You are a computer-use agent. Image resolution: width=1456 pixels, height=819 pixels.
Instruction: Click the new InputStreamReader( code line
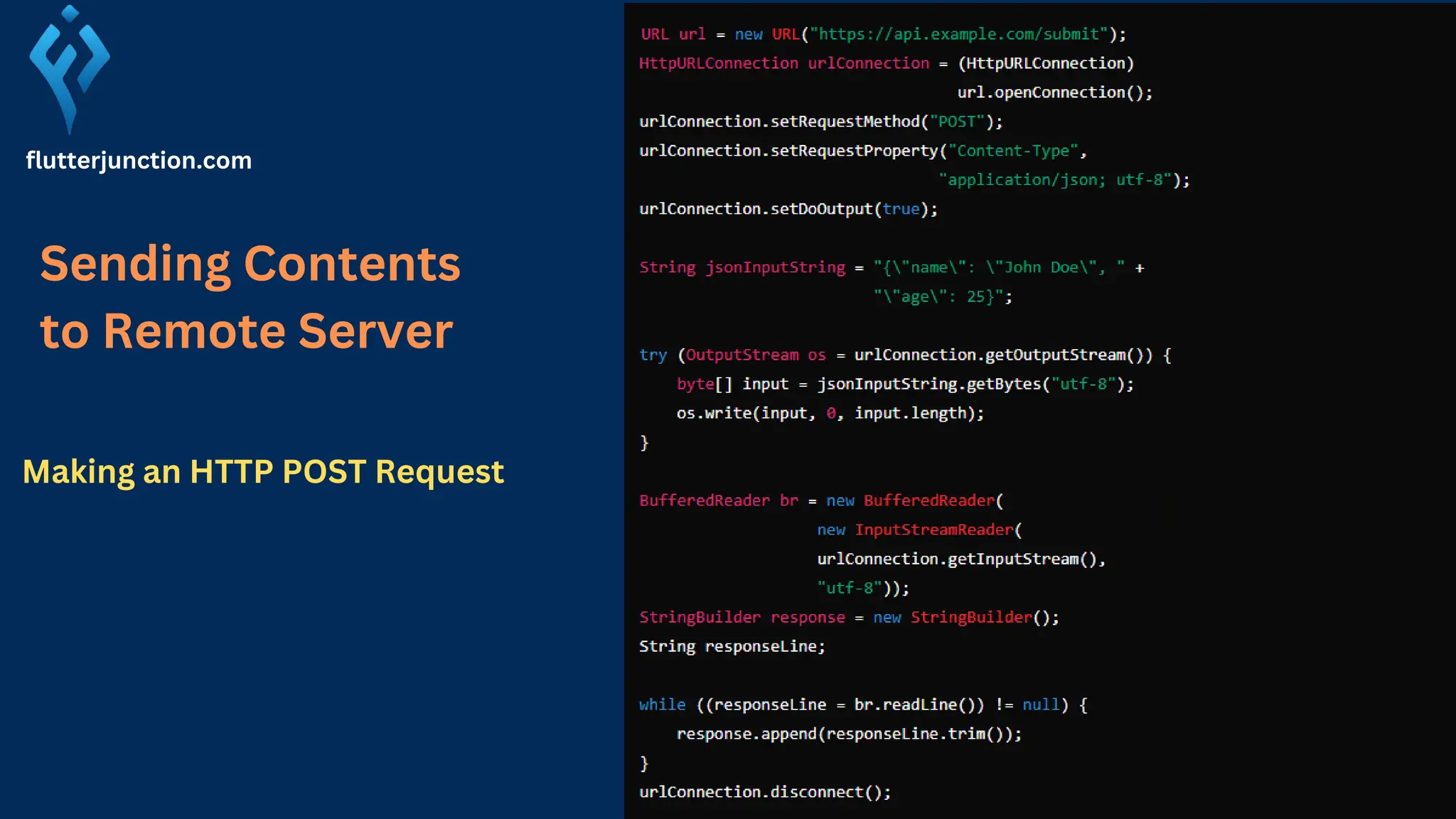pyautogui.click(x=919, y=530)
